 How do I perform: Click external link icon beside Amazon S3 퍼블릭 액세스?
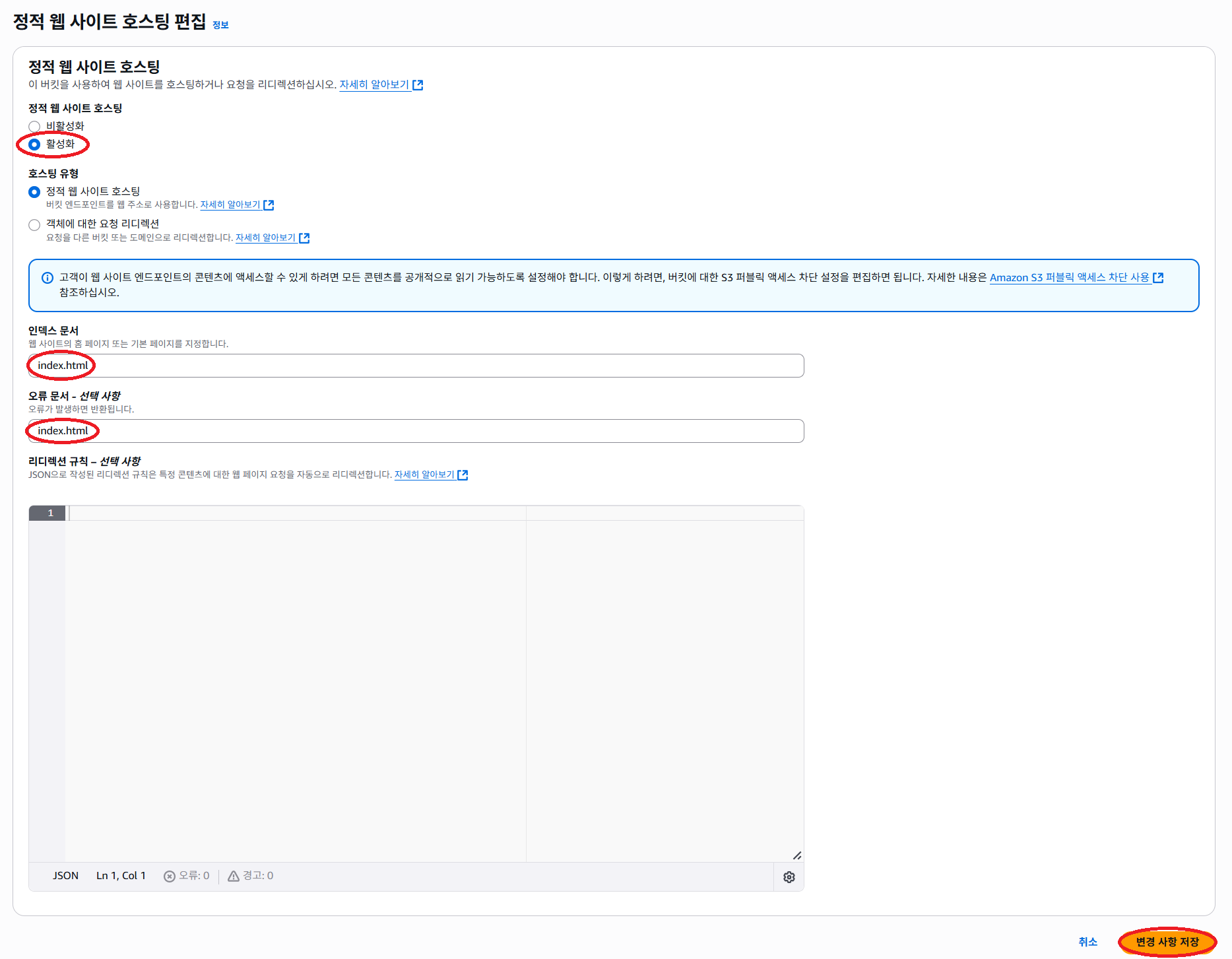(x=1158, y=278)
